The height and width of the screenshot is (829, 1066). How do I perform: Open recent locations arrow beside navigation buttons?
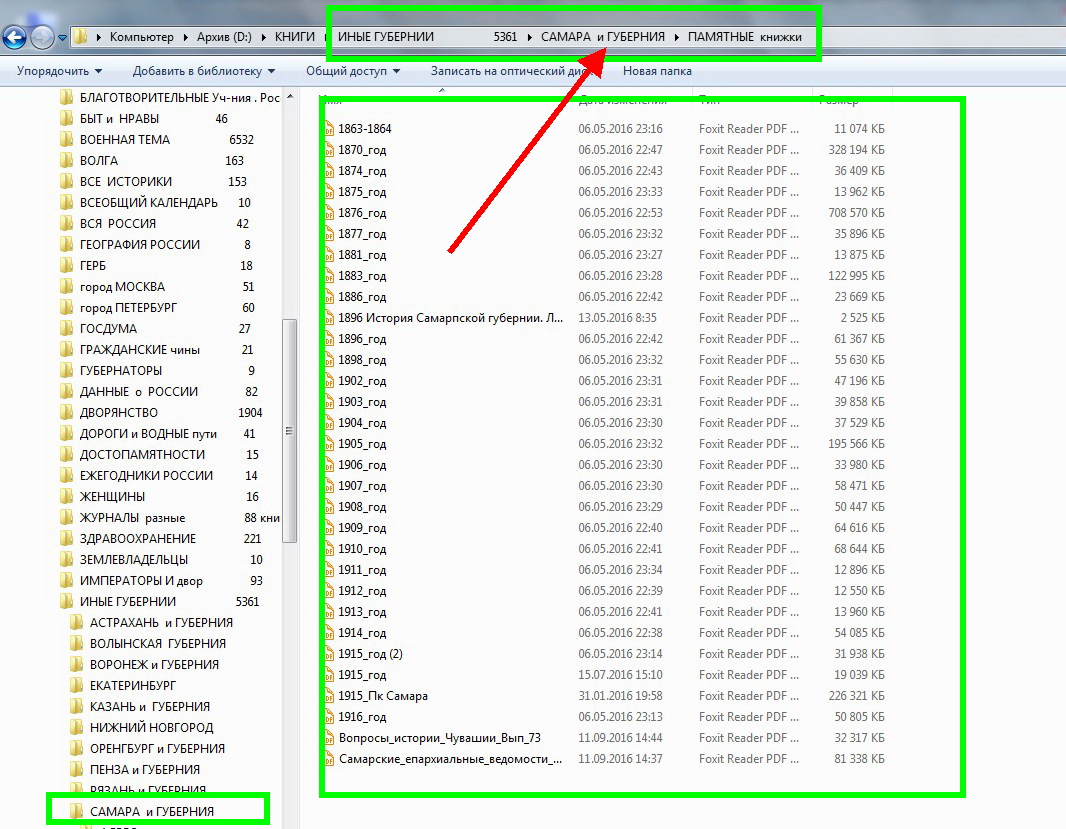pyautogui.click(x=62, y=38)
